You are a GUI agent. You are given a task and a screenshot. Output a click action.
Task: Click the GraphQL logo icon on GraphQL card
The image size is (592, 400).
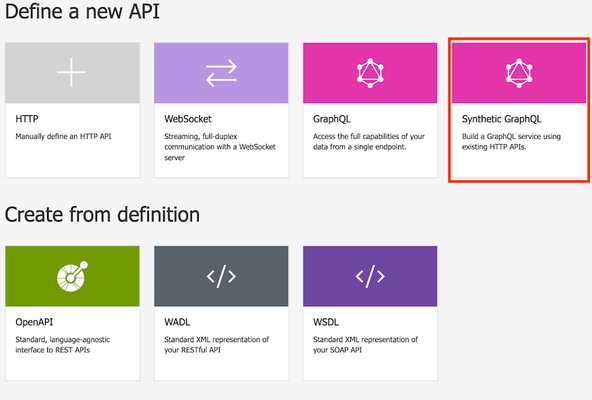pos(370,73)
